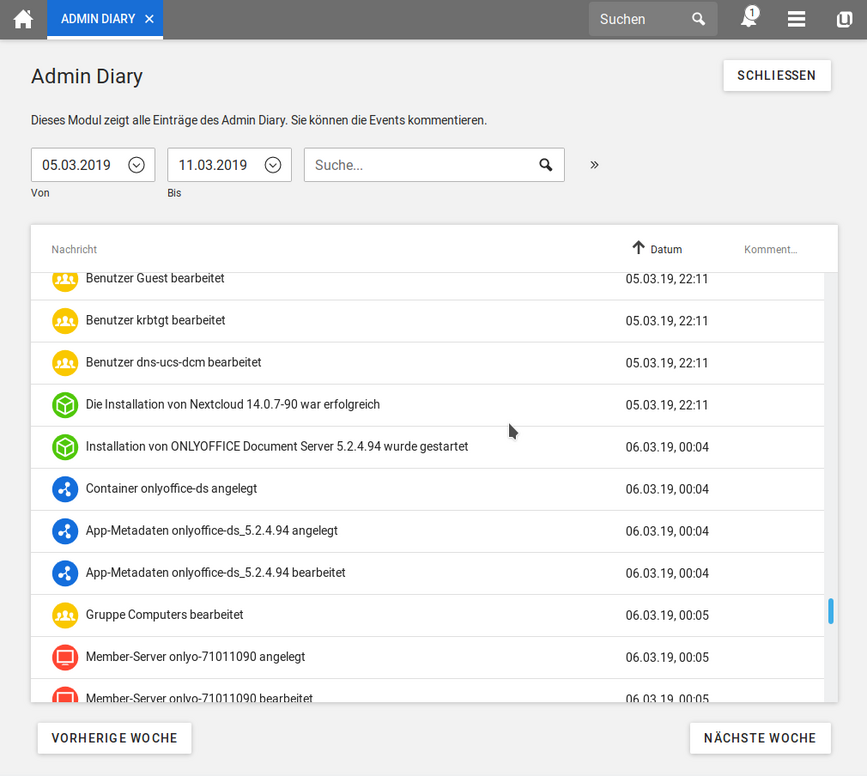
Task: Click group icon of Gruppe Computers row
Action: pos(65,615)
